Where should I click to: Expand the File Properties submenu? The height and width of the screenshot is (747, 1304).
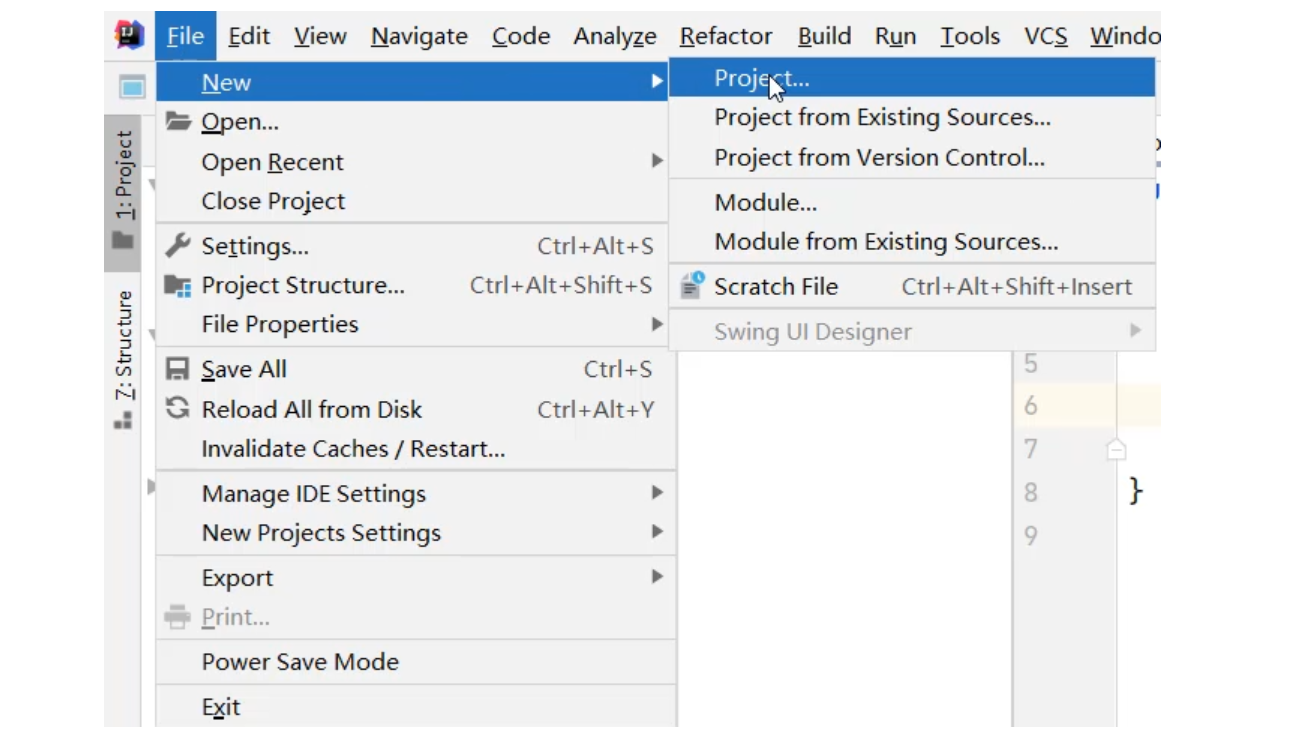[656, 324]
